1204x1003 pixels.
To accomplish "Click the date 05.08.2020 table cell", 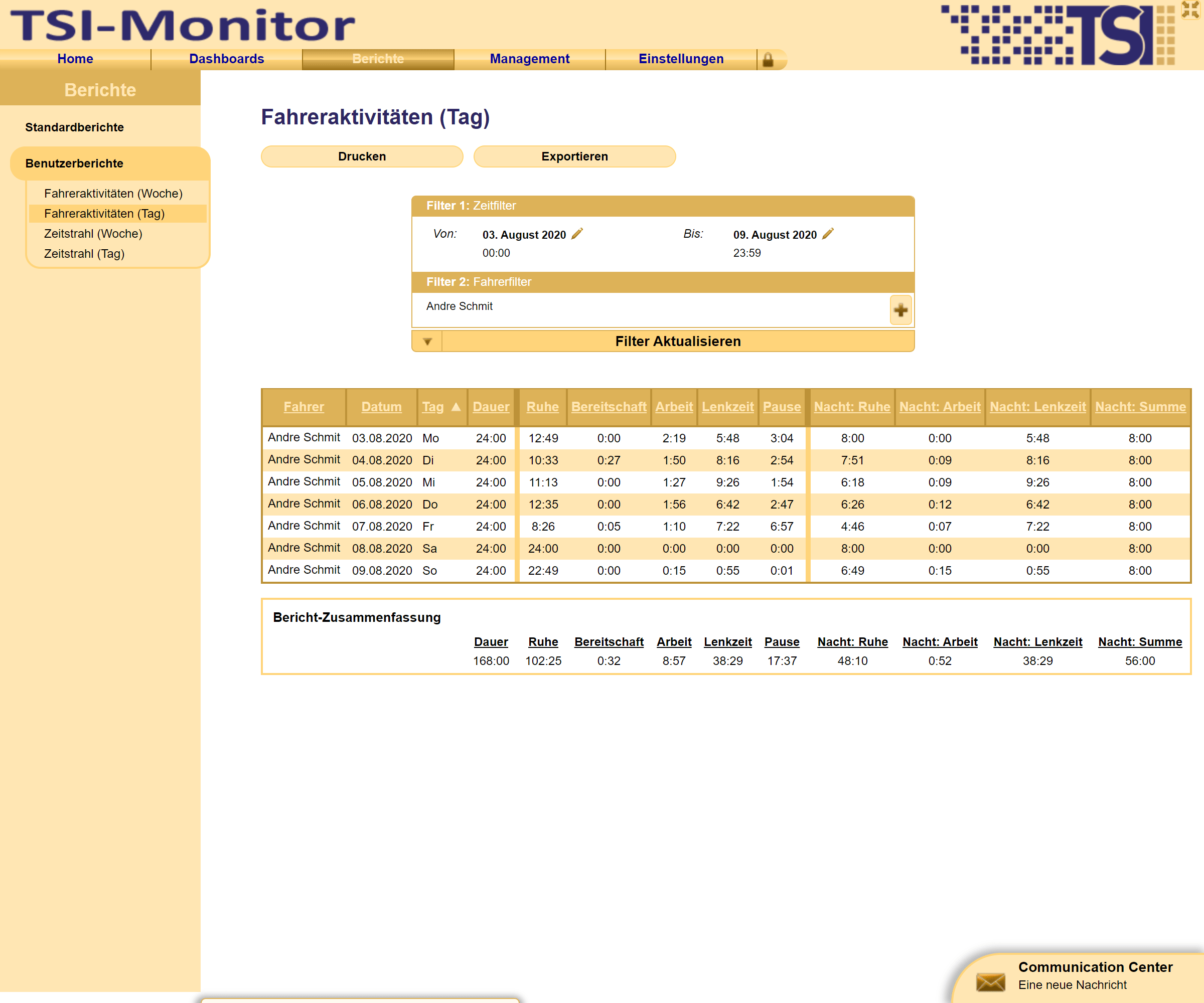I will pos(382,482).
